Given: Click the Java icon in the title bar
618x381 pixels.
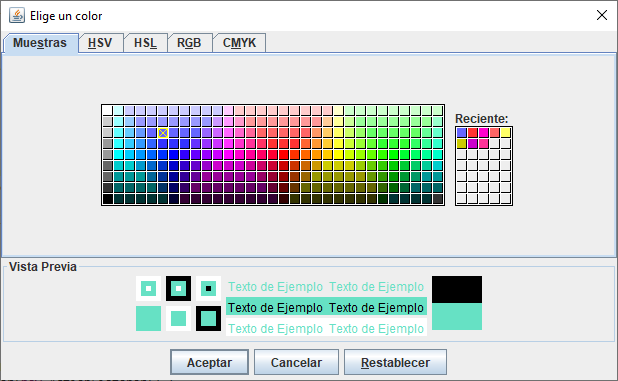Looking at the screenshot, I should click(x=17, y=15).
